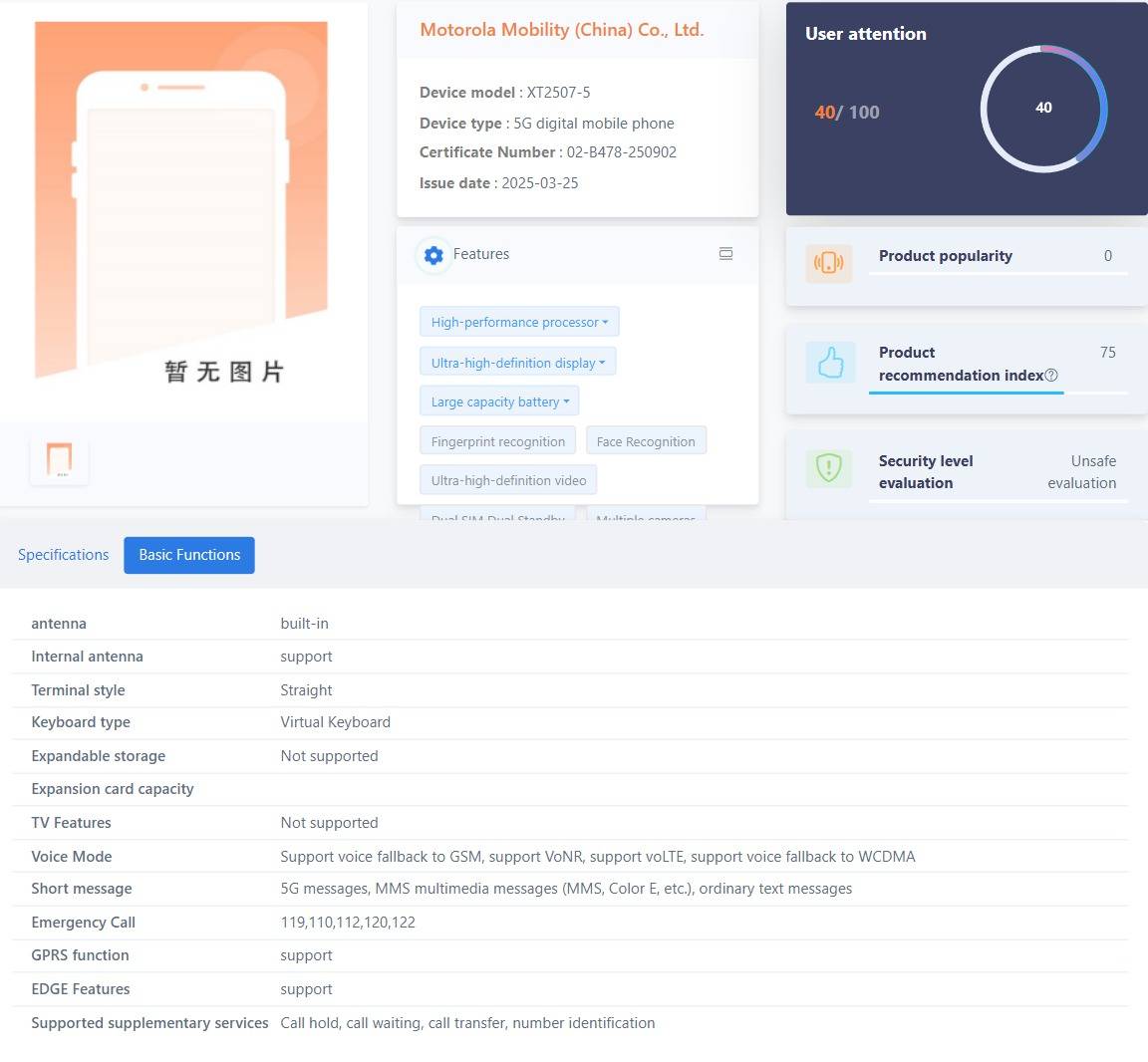The height and width of the screenshot is (1062, 1148).
Task: Click the Product popularity vibrating phone icon
Action: point(828,263)
